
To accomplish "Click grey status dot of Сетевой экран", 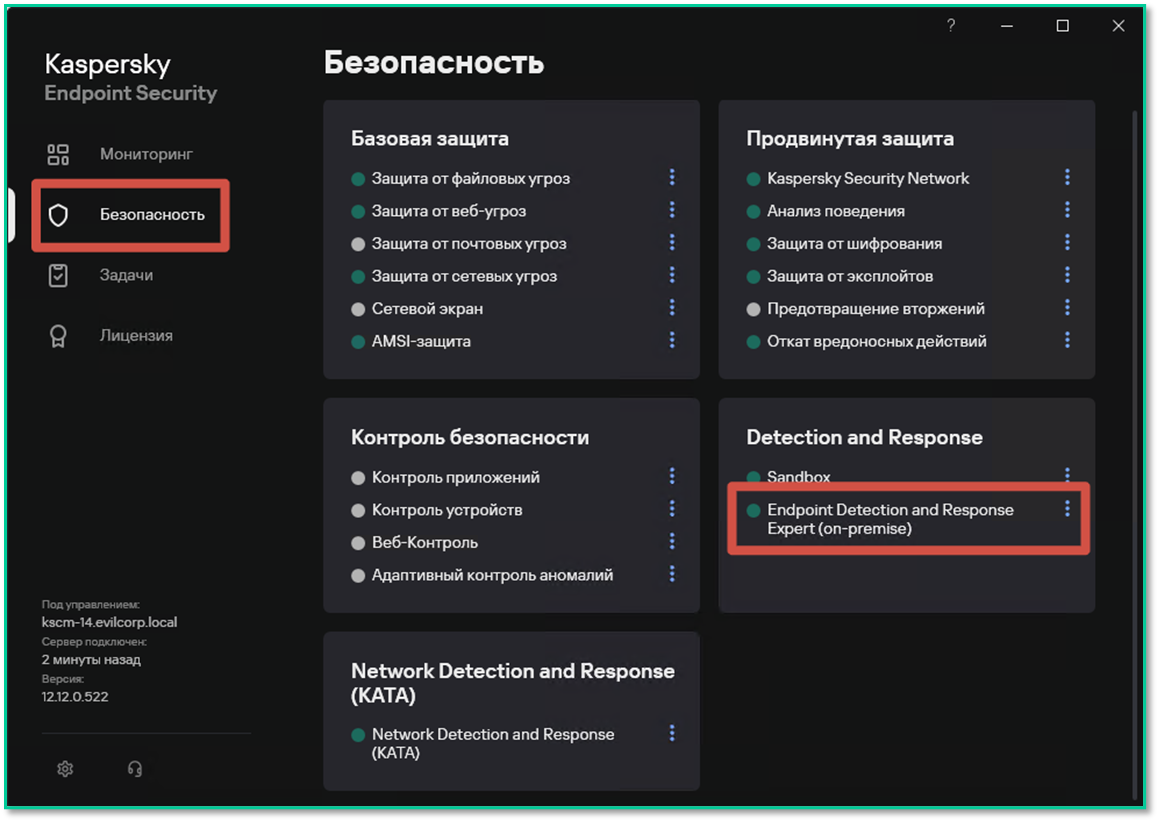I will pos(358,309).
